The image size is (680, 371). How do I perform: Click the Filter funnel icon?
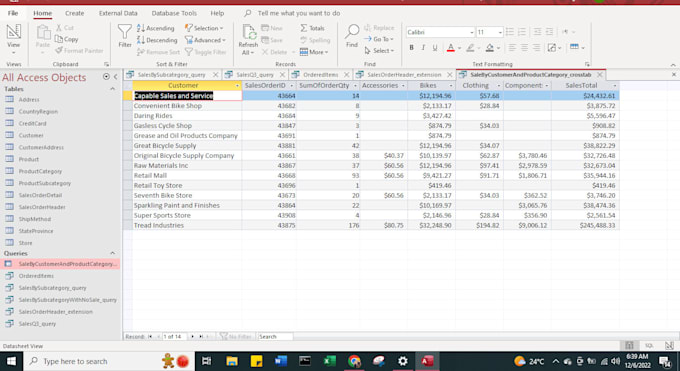point(124,36)
